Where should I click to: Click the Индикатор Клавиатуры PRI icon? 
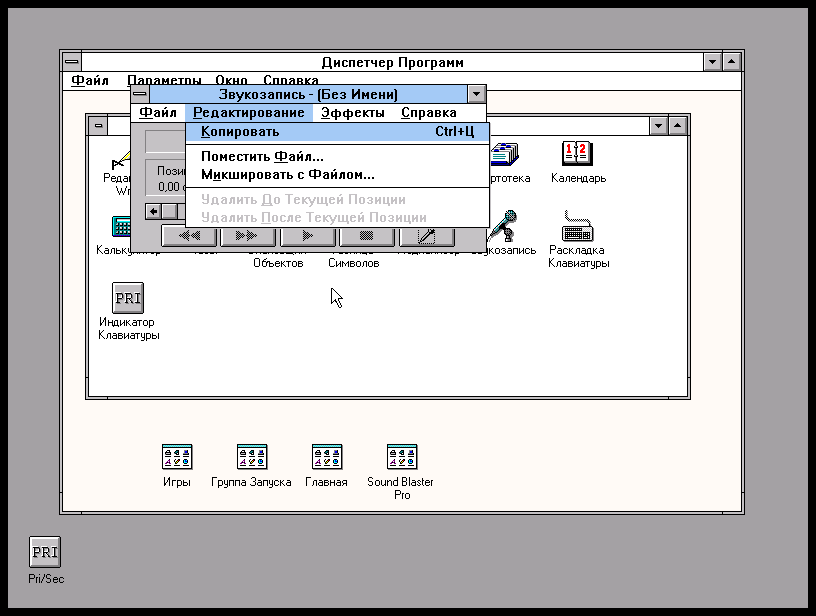128,298
